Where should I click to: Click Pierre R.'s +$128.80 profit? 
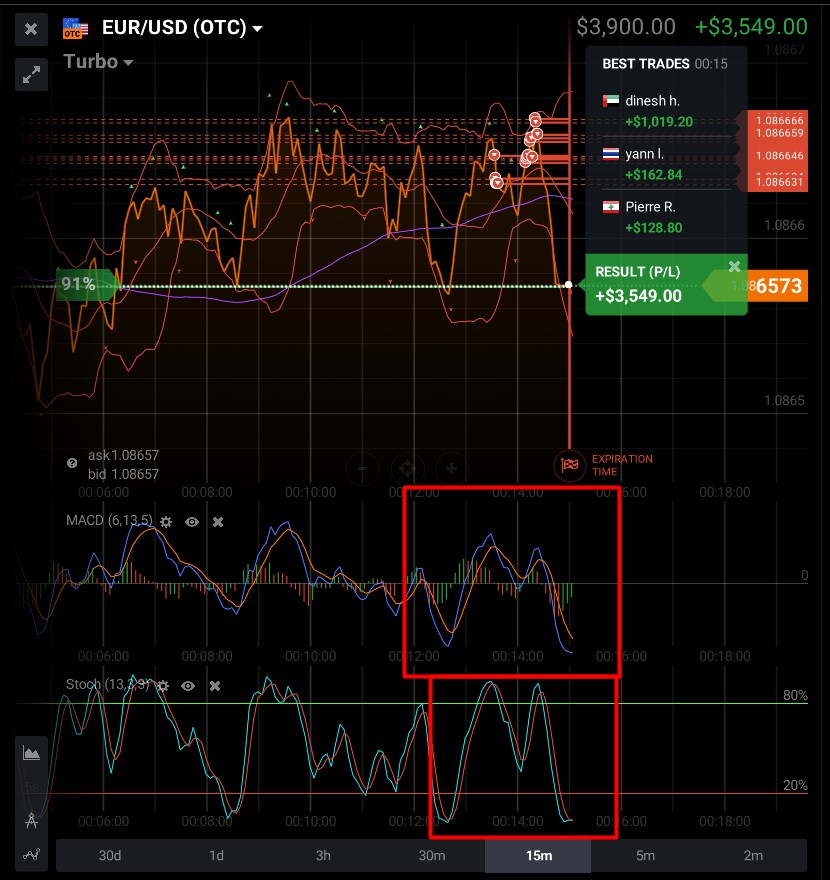[654, 228]
